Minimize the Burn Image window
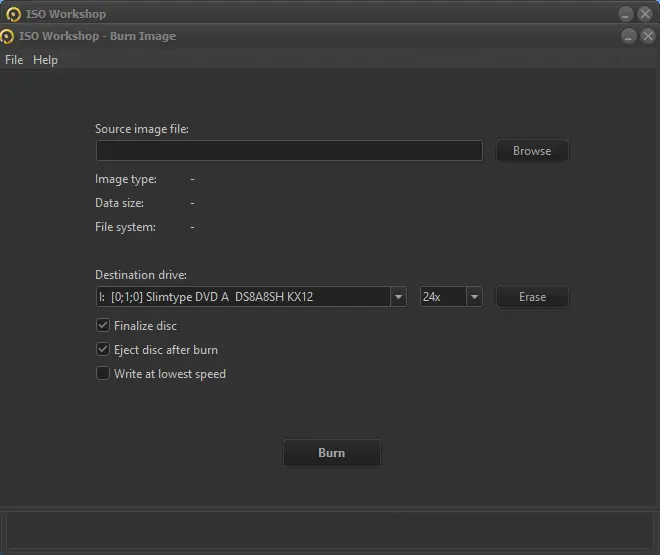The height and width of the screenshot is (555, 660). (628, 36)
